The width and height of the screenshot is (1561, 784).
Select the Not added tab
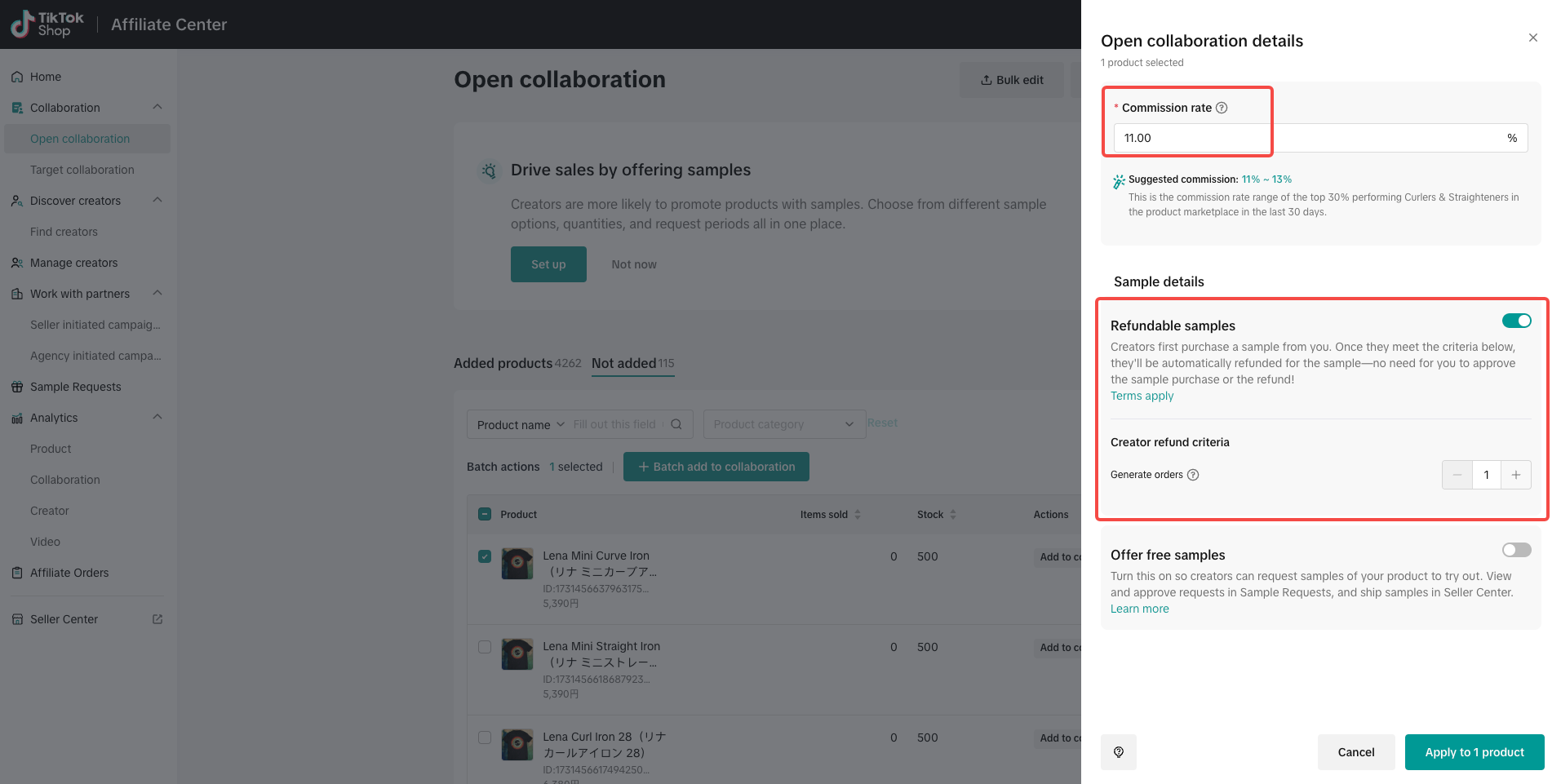(x=633, y=363)
